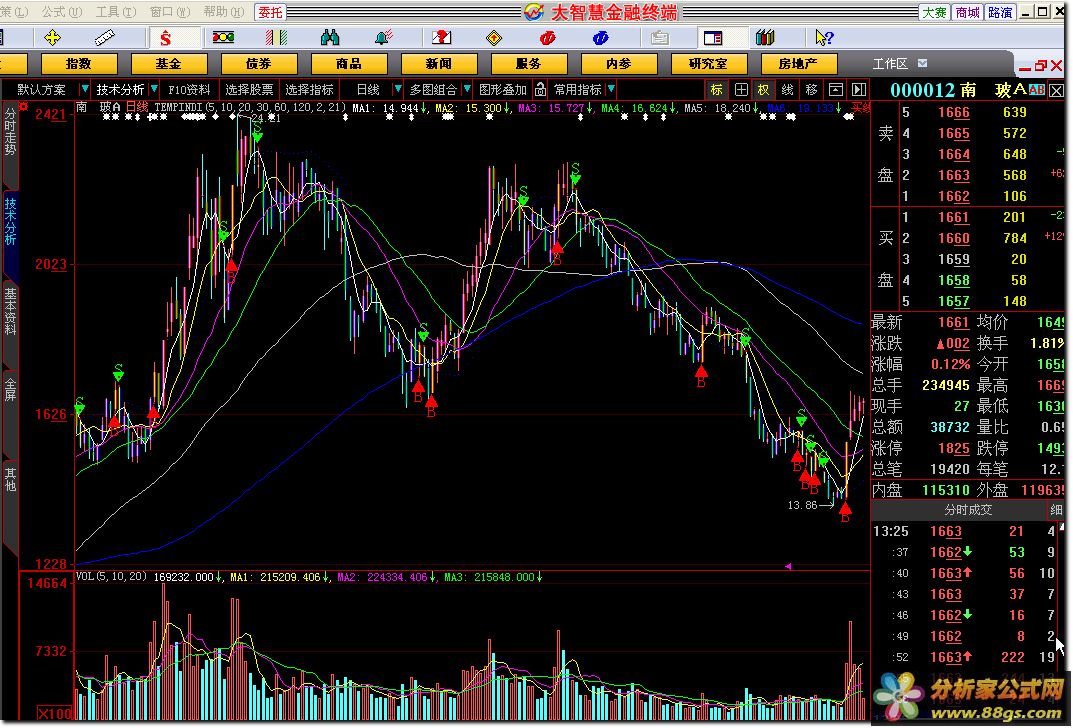Click the cursor question-mark help icon

coord(824,38)
